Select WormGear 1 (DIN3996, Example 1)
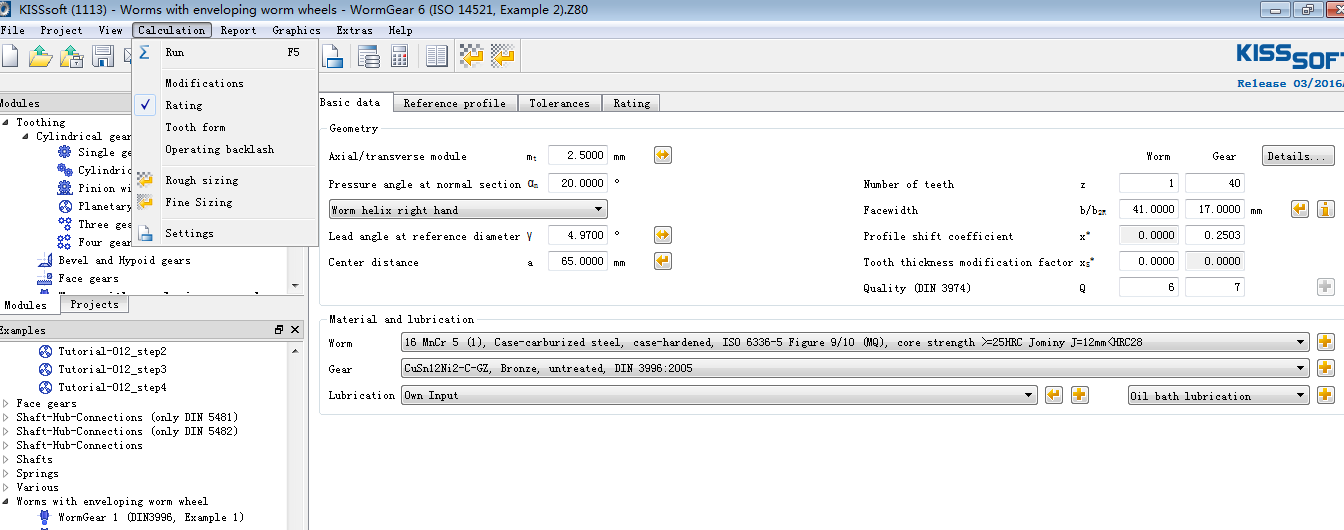 tap(150, 517)
